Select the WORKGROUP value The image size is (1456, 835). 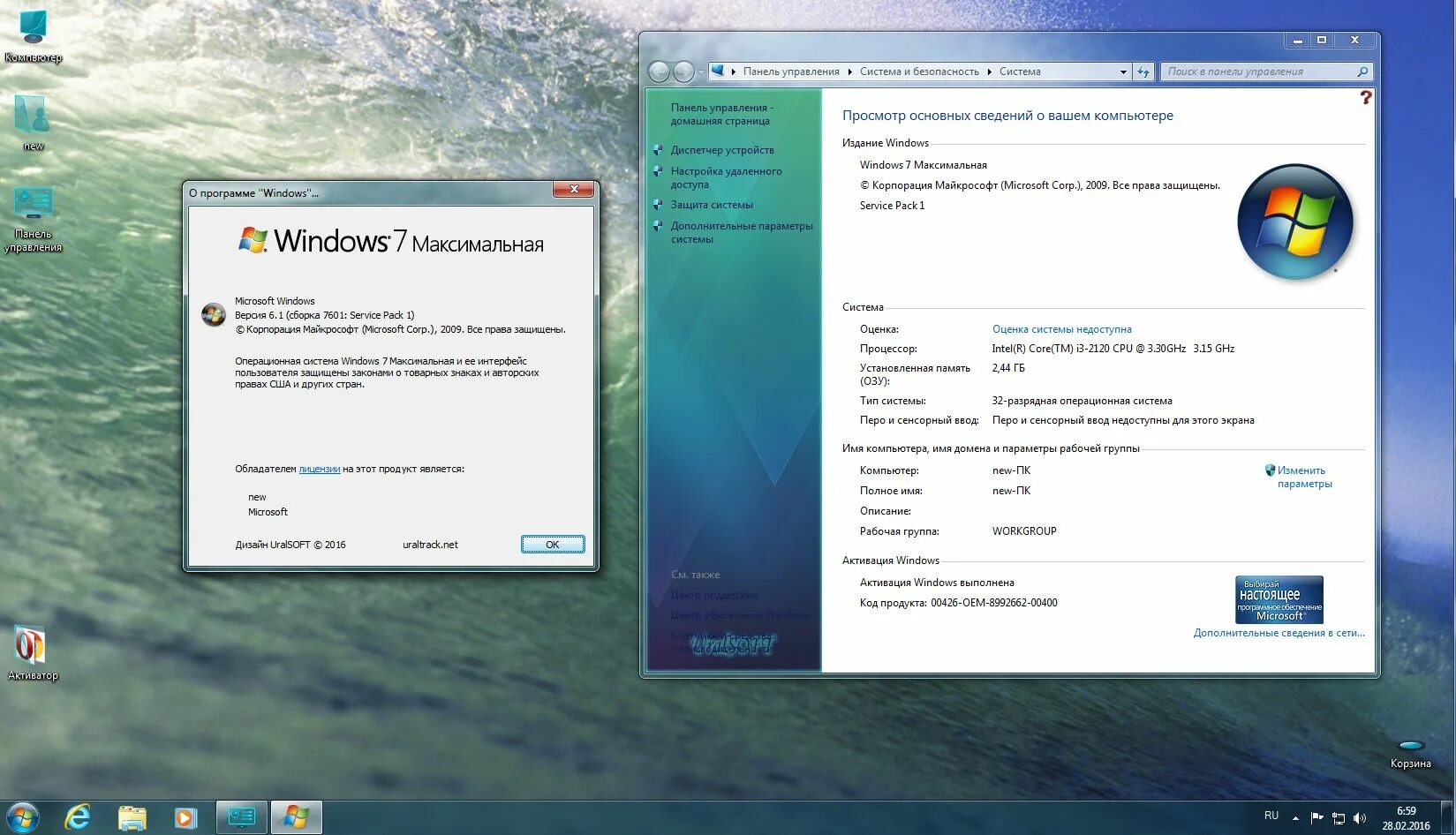pos(1024,531)
